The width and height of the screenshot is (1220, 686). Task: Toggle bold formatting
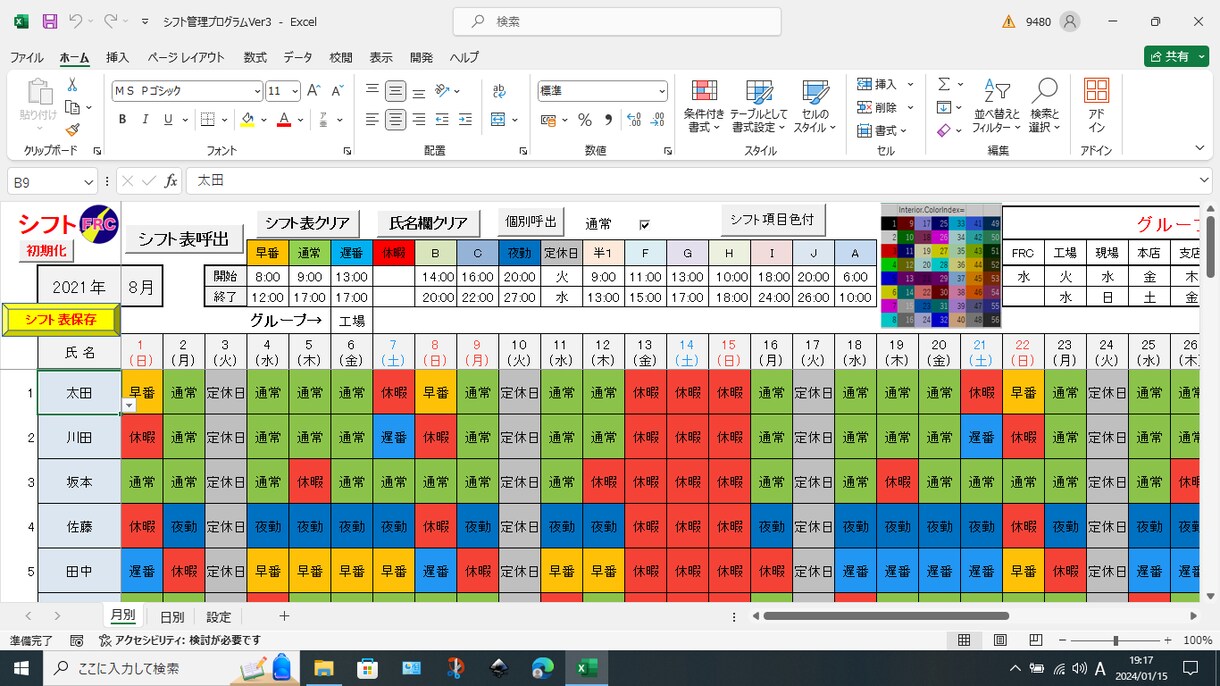point(122,120)
